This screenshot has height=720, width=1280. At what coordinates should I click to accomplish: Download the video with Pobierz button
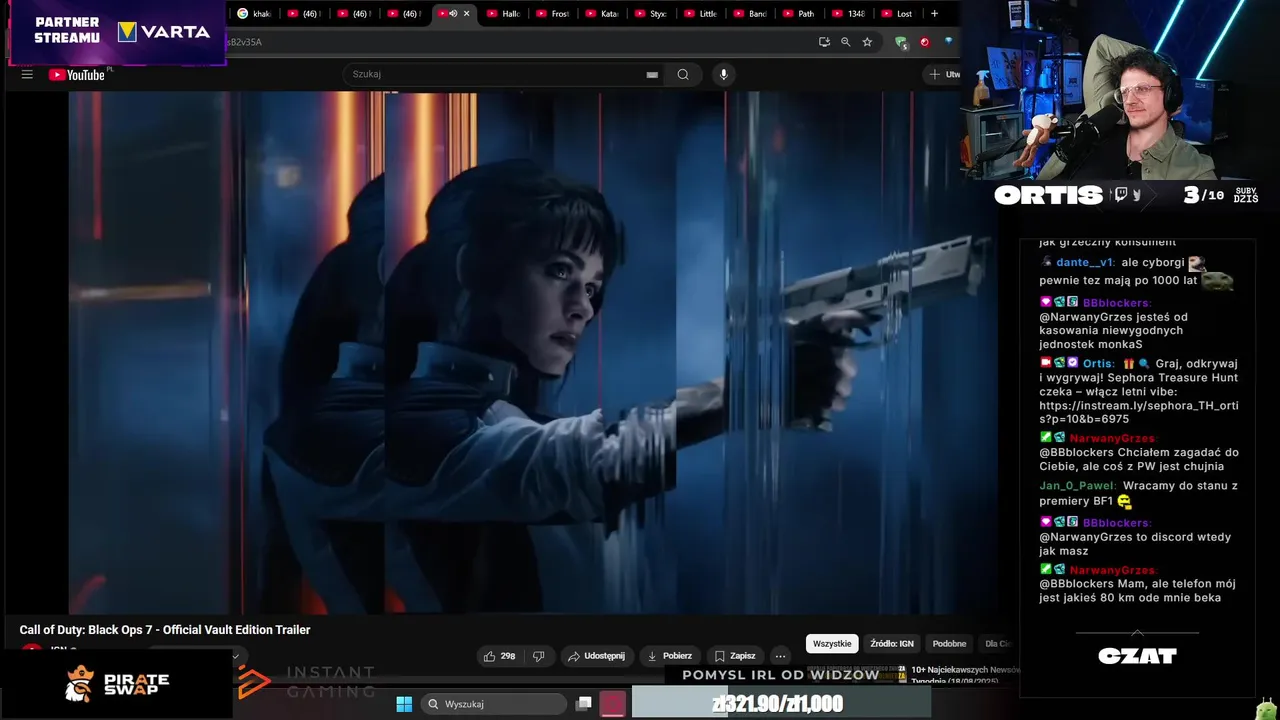pyautogui.click(x=669, y=656)
